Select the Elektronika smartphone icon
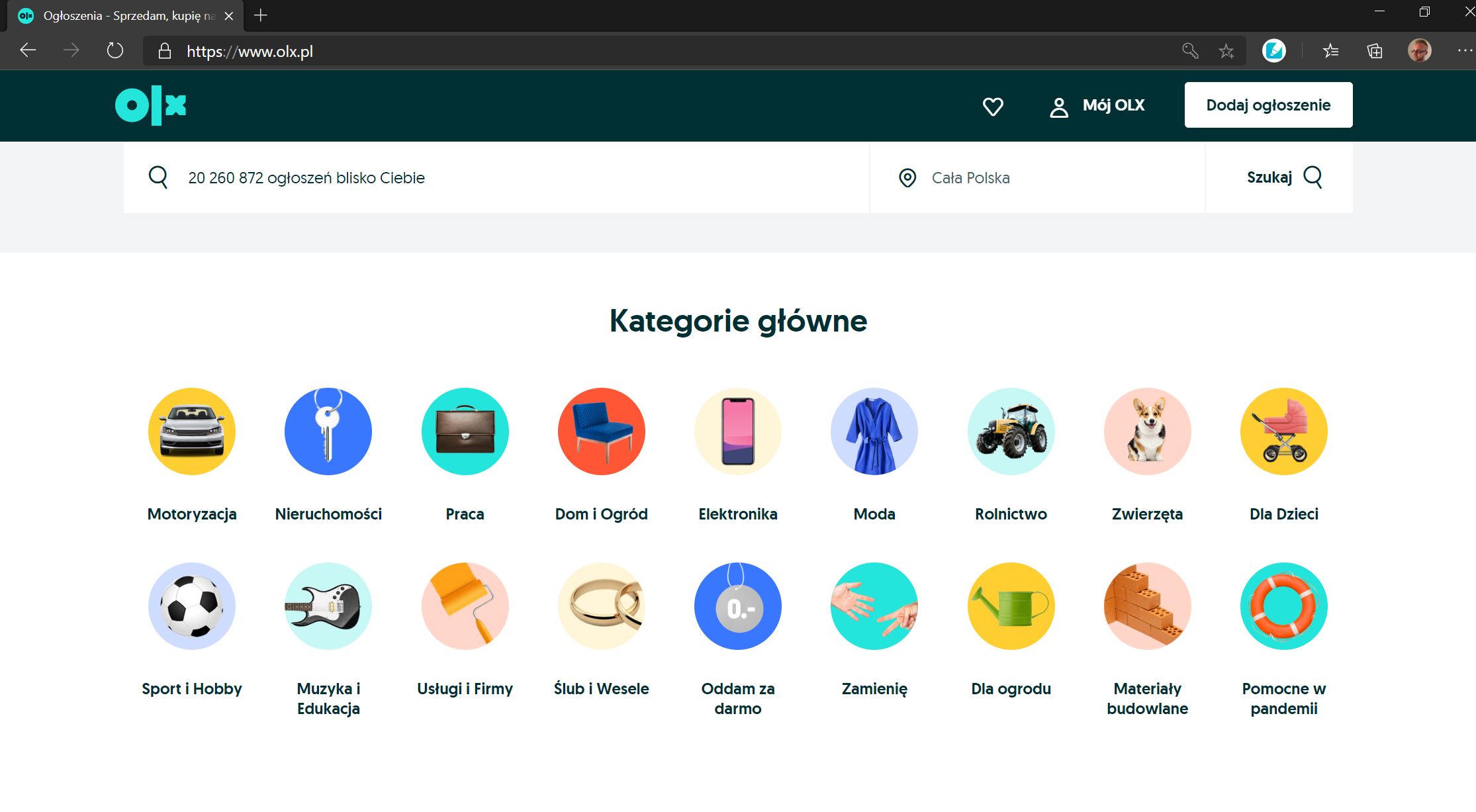Viewport: 1476px width, 812px height. pos(737,431)
